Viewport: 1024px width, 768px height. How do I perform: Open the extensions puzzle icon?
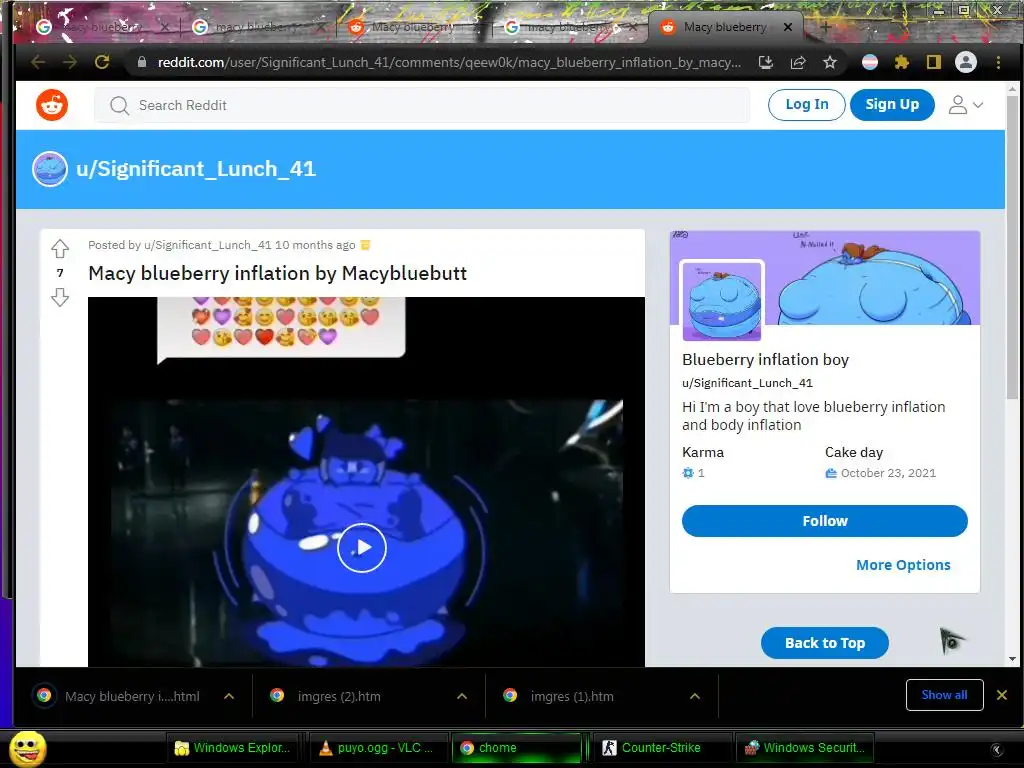(902, 62)
